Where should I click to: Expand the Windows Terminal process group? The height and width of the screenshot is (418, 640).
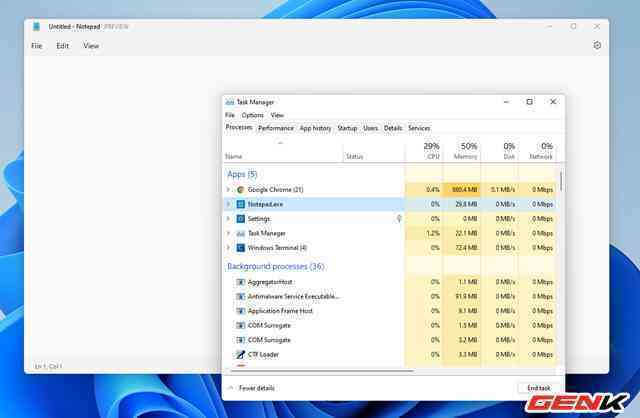(229, 248)
